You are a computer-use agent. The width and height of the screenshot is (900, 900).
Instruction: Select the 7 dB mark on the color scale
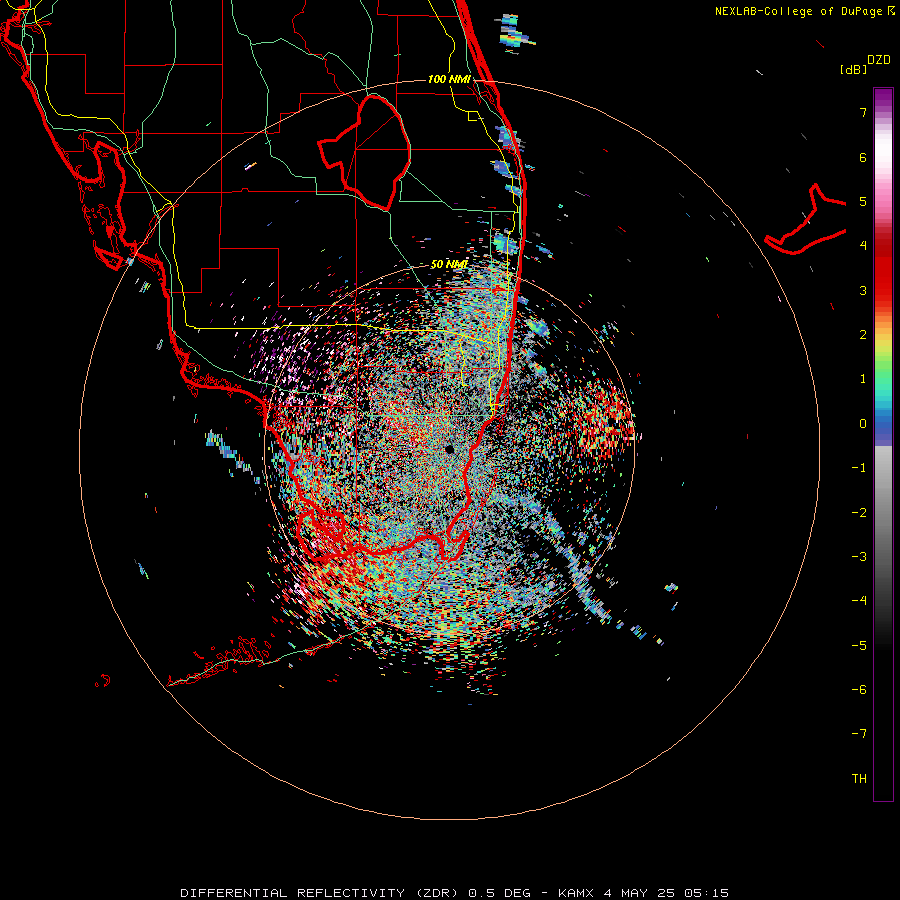tap(863, 112)
